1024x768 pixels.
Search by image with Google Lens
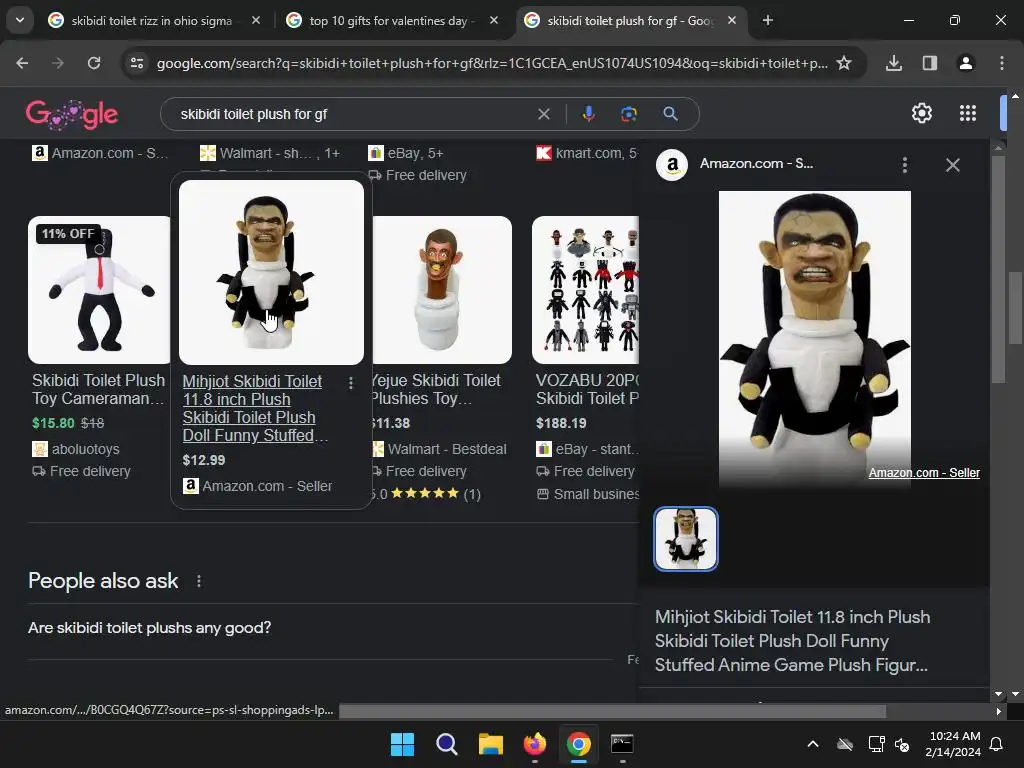(628, 114)
